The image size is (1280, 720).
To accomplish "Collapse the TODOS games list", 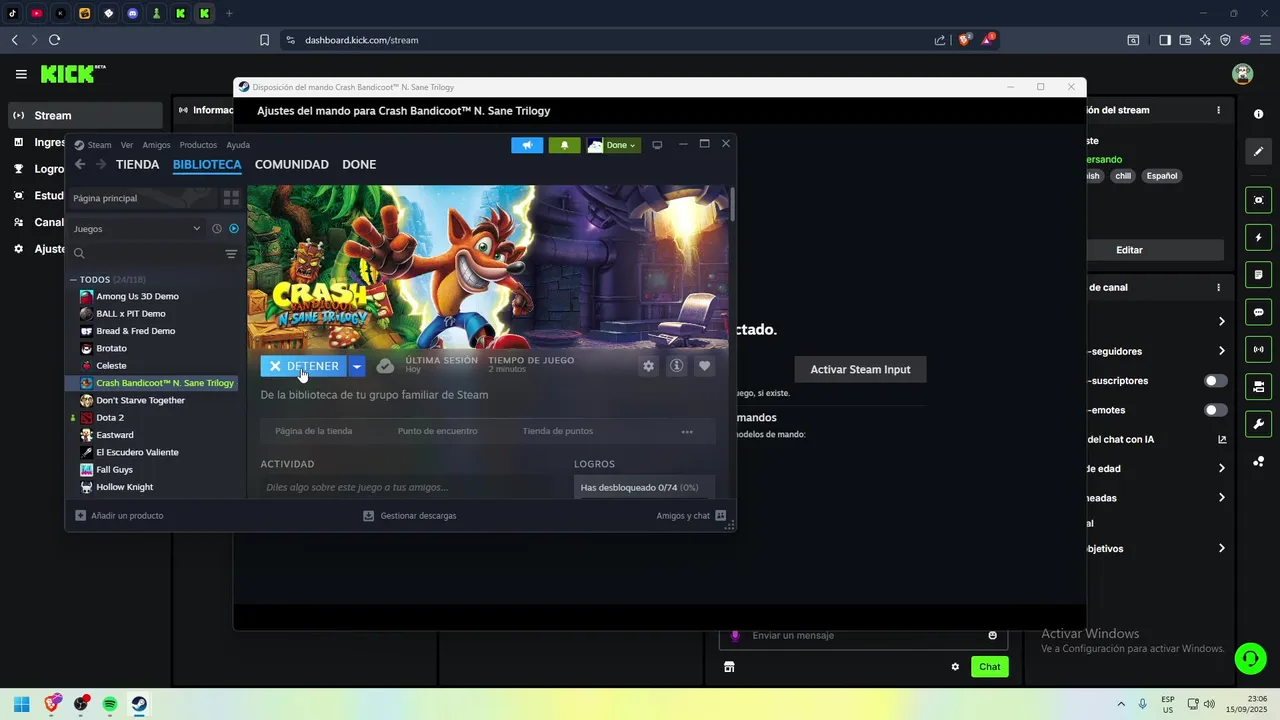I will [x=73, y=280].
